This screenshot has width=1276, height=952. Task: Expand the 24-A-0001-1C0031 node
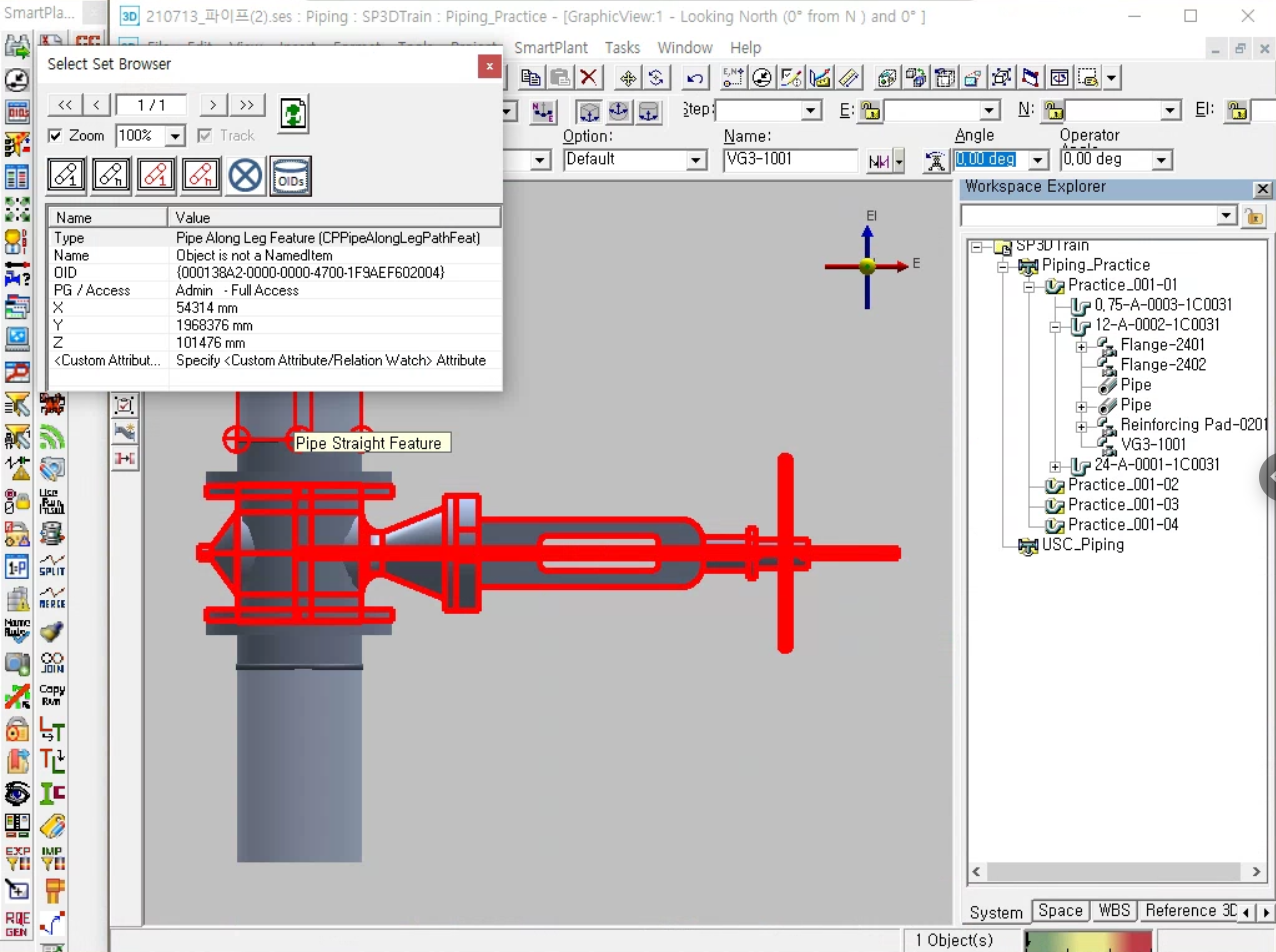pyautogui.click(x=1055, y=466)
